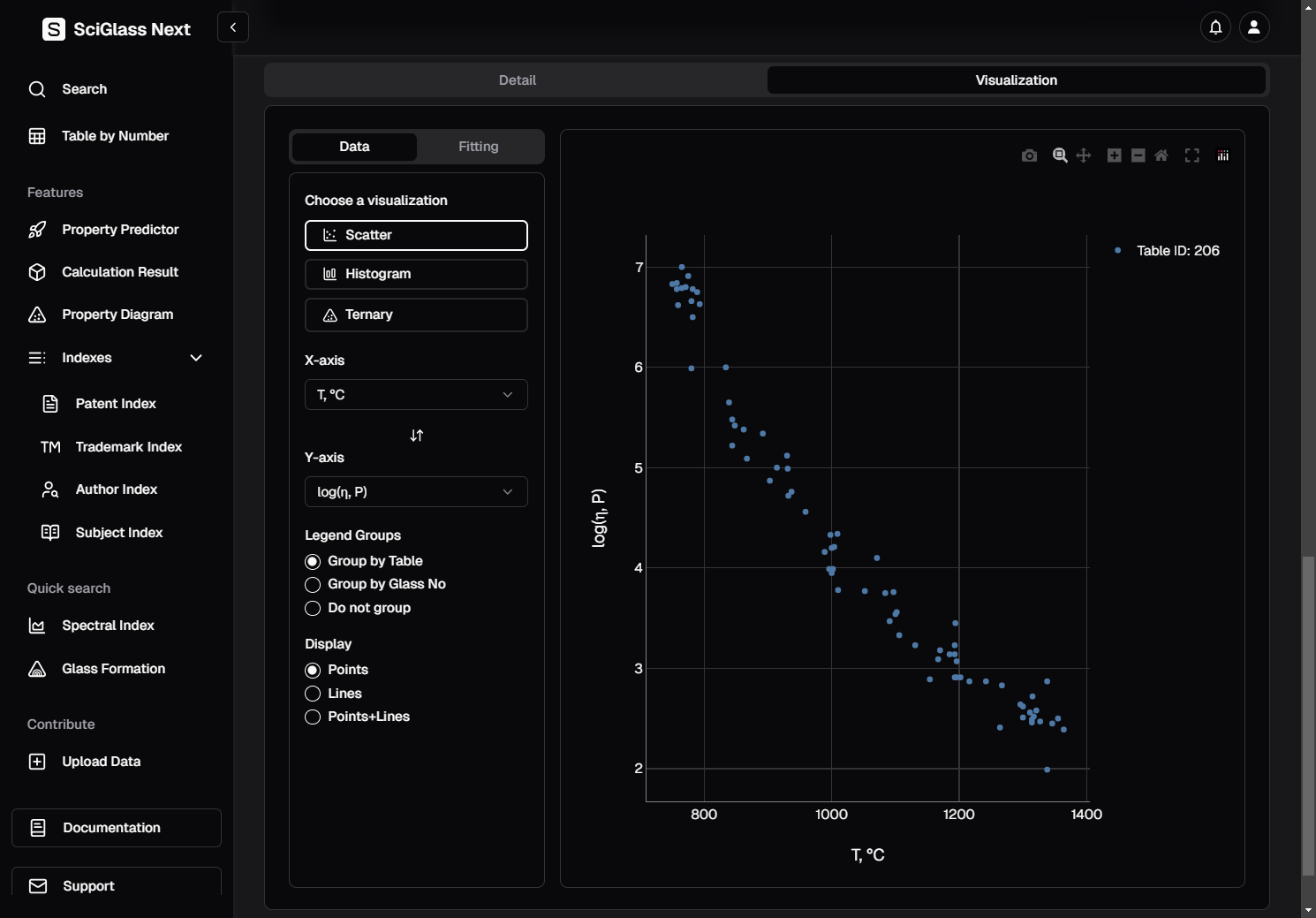Open the Y-axis log(η, P) dropdown

[x=416, y=492]
